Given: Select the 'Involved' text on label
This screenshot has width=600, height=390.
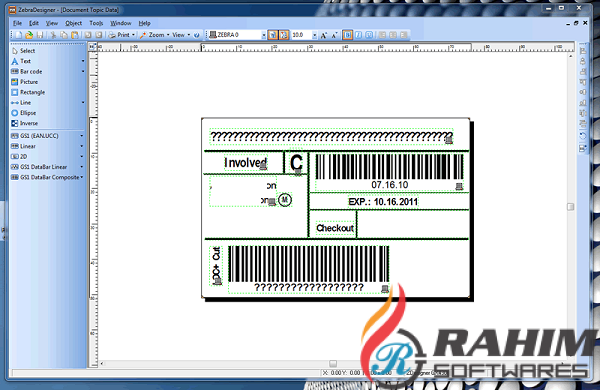Looking at the screenshot, I should point(246,163).
